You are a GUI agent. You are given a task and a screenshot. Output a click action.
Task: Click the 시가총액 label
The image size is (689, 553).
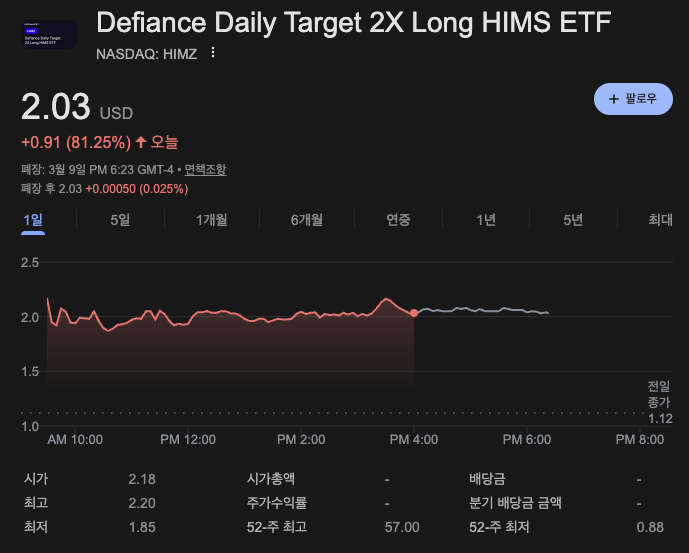point(271,479)
